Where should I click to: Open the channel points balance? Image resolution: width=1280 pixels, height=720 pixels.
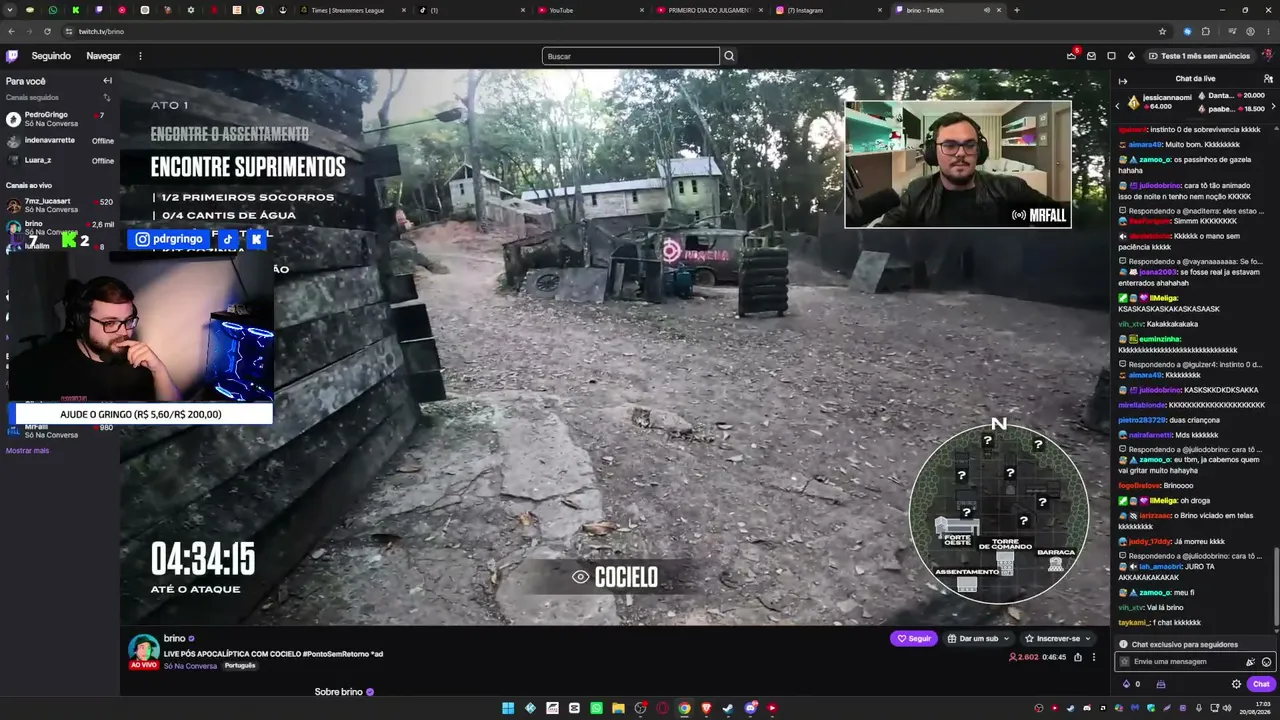[x=1131, y=684]
